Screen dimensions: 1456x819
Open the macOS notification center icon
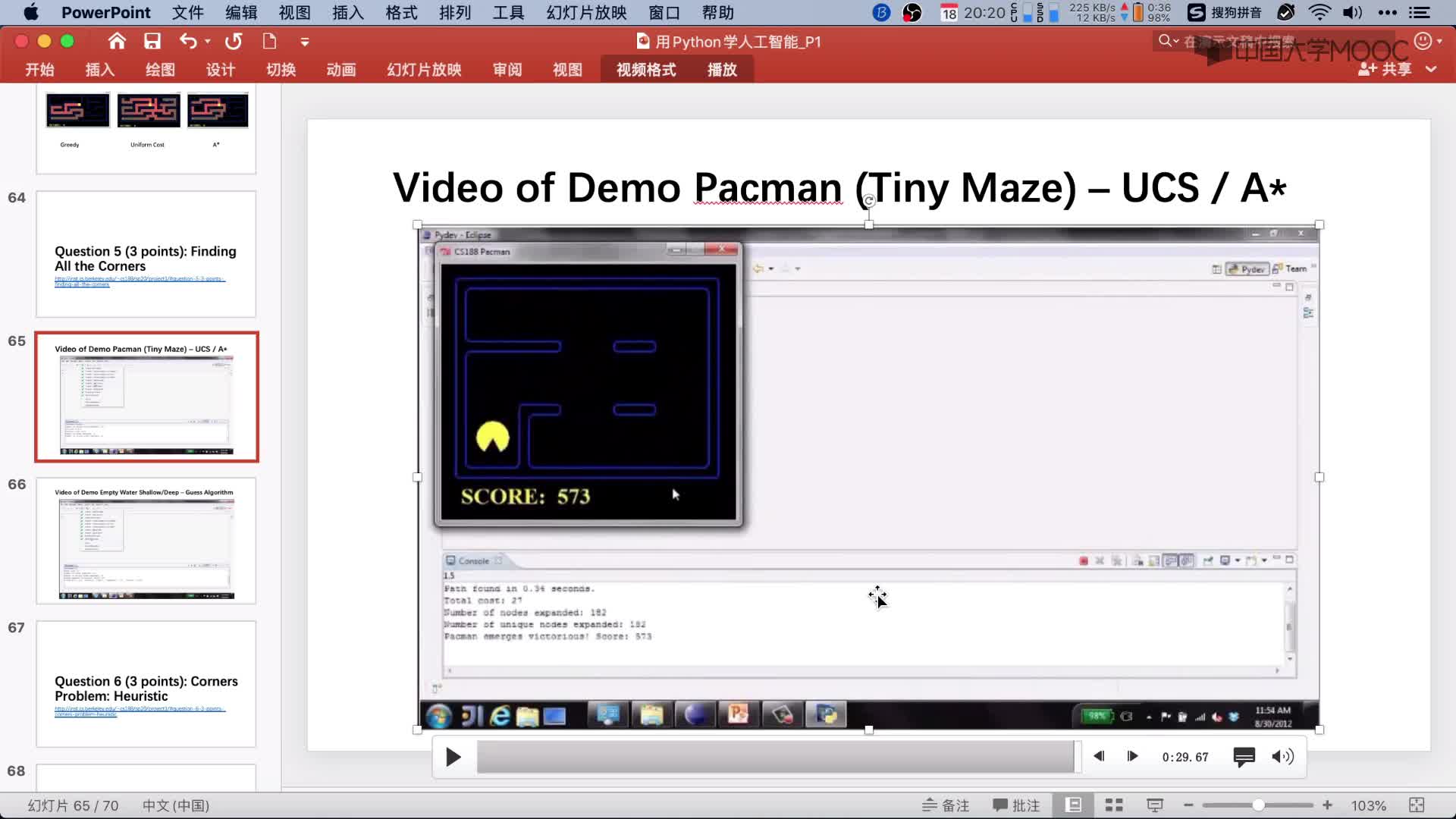(1419, 12)
